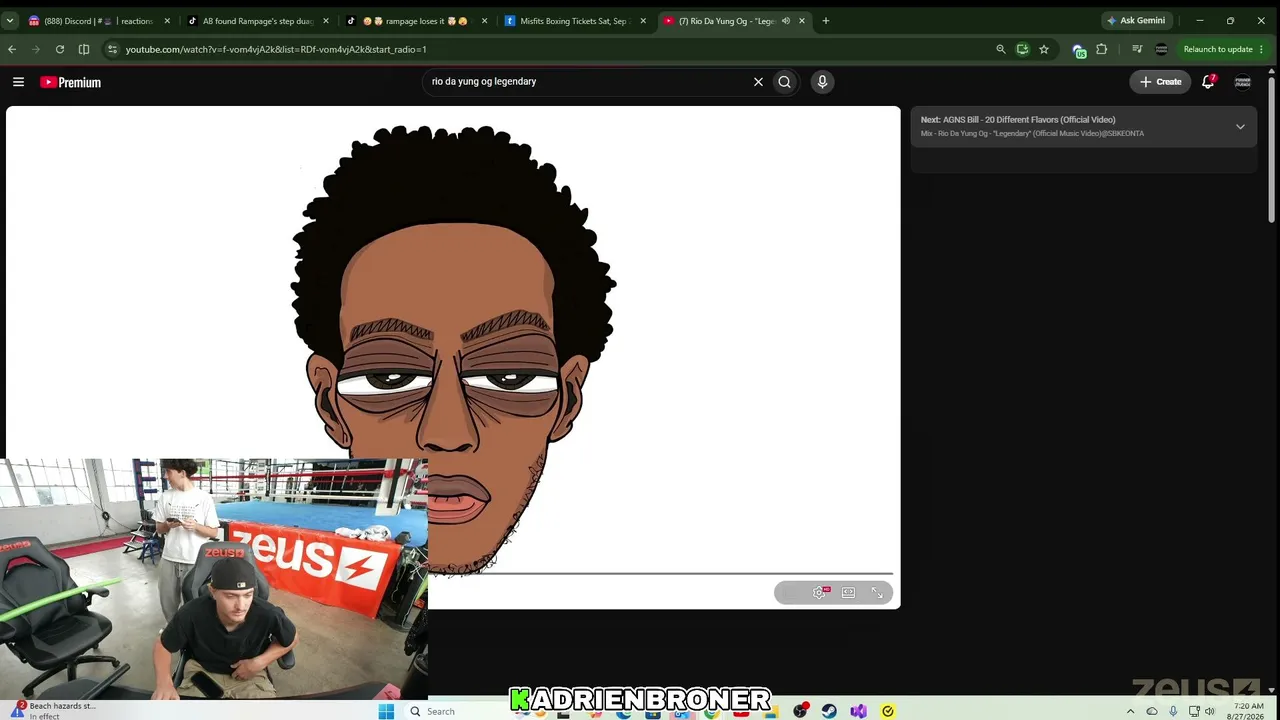Open a new browser tab
The width and height of the screenshot is (1280, 720).
825,21
